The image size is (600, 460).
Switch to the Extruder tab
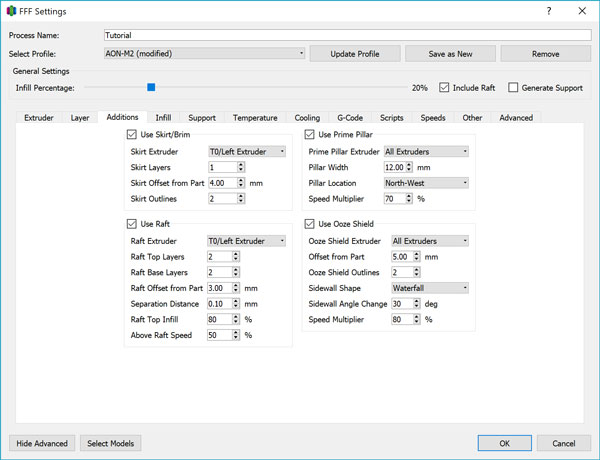pos(39,118)
